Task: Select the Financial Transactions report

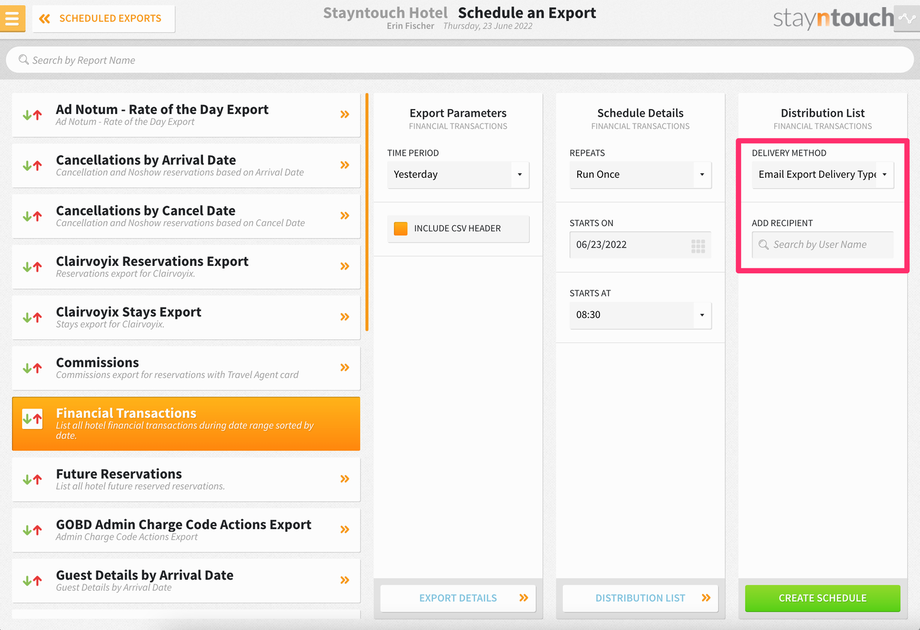Action: pos(186,424)
